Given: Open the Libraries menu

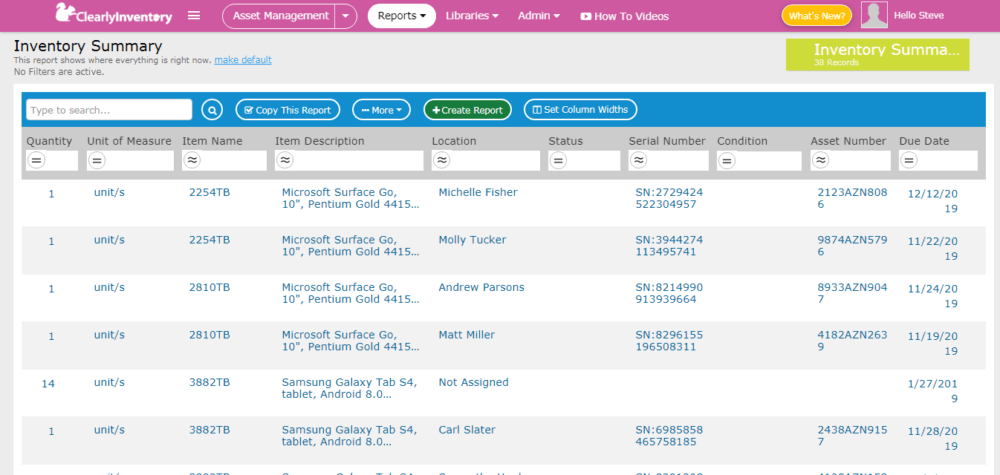Looking at the screenshot, I should pyautogui.click(x=472, y=16).
